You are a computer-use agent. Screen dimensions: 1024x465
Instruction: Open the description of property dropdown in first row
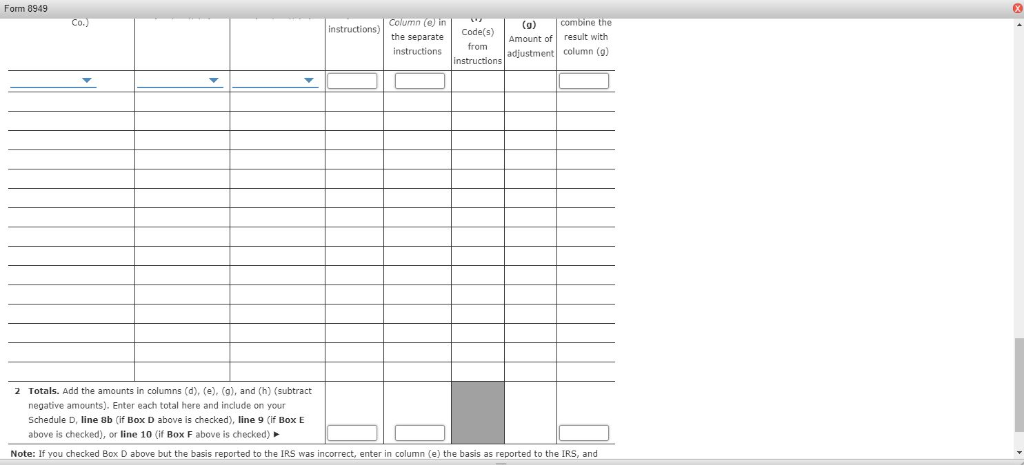[x=53, y=81]
